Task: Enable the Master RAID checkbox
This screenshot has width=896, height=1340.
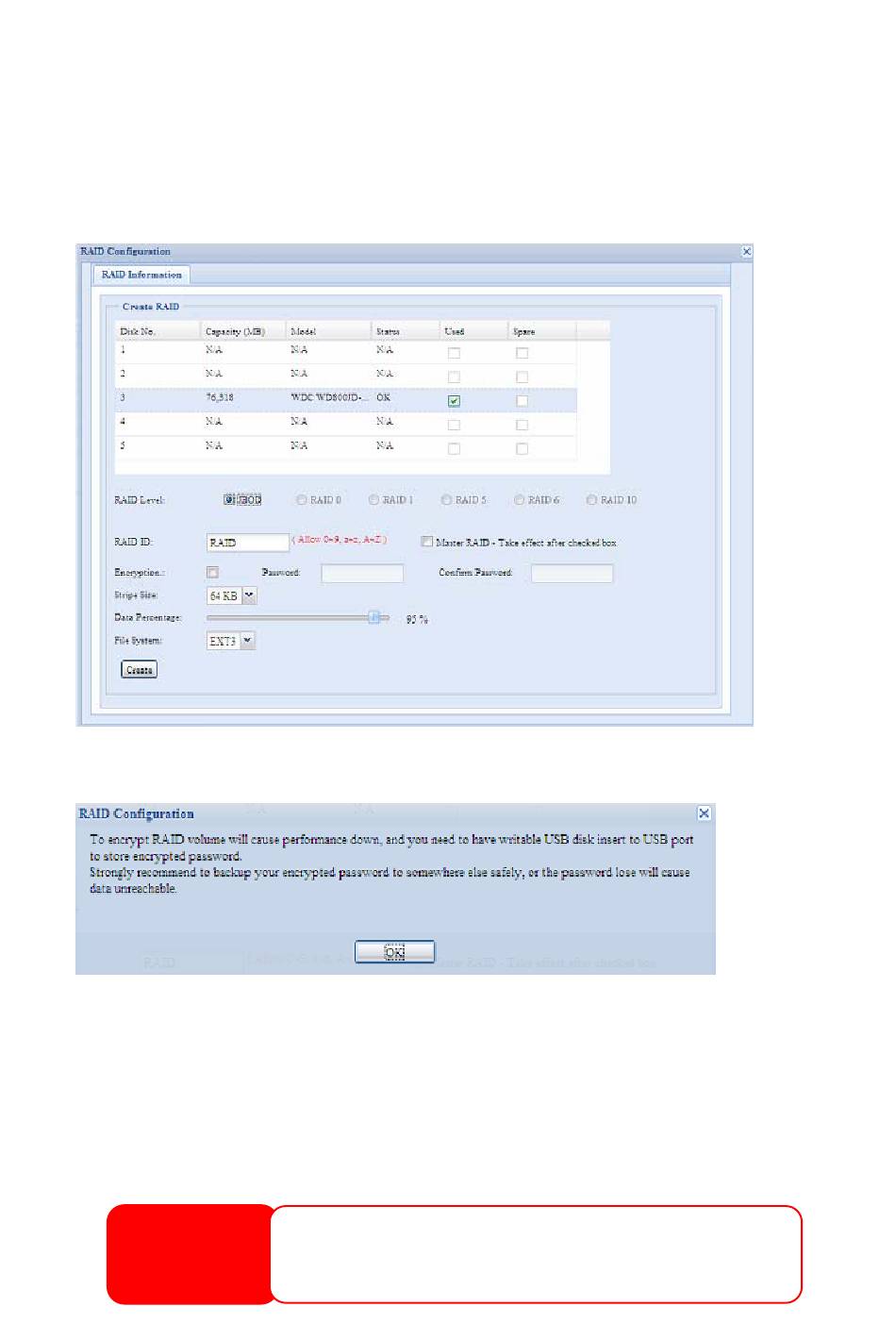Action: 427,542
